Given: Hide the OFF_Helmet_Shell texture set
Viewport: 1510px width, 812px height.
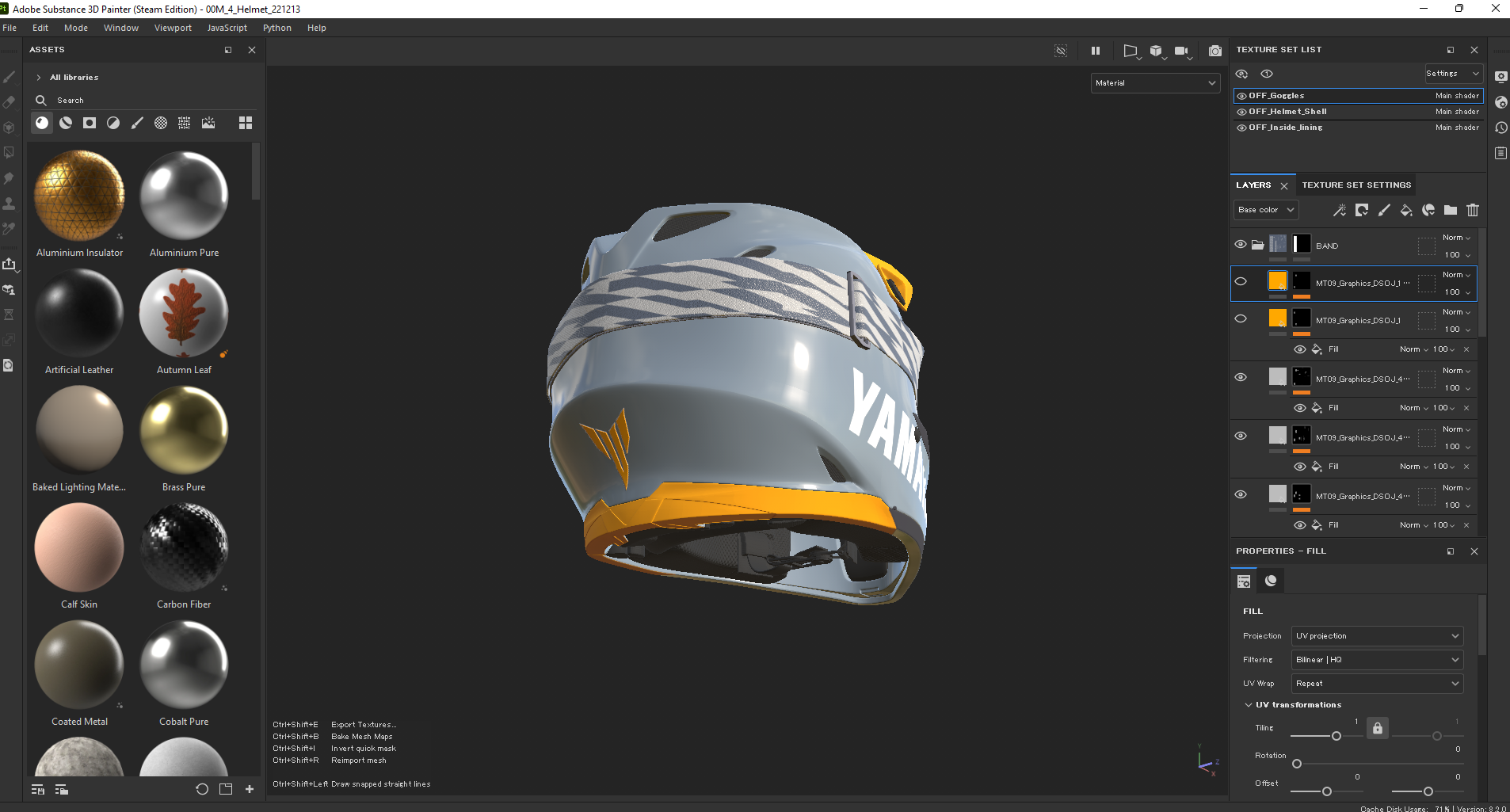Looking at the screenshot, I should coord(1242,112).
